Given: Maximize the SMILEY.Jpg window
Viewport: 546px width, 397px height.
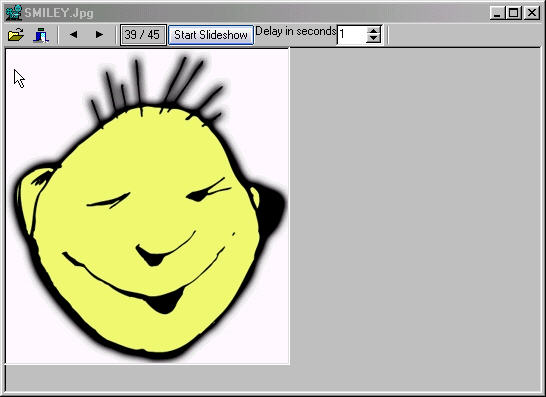Looking at the screenshot, I should click(514, 13).
